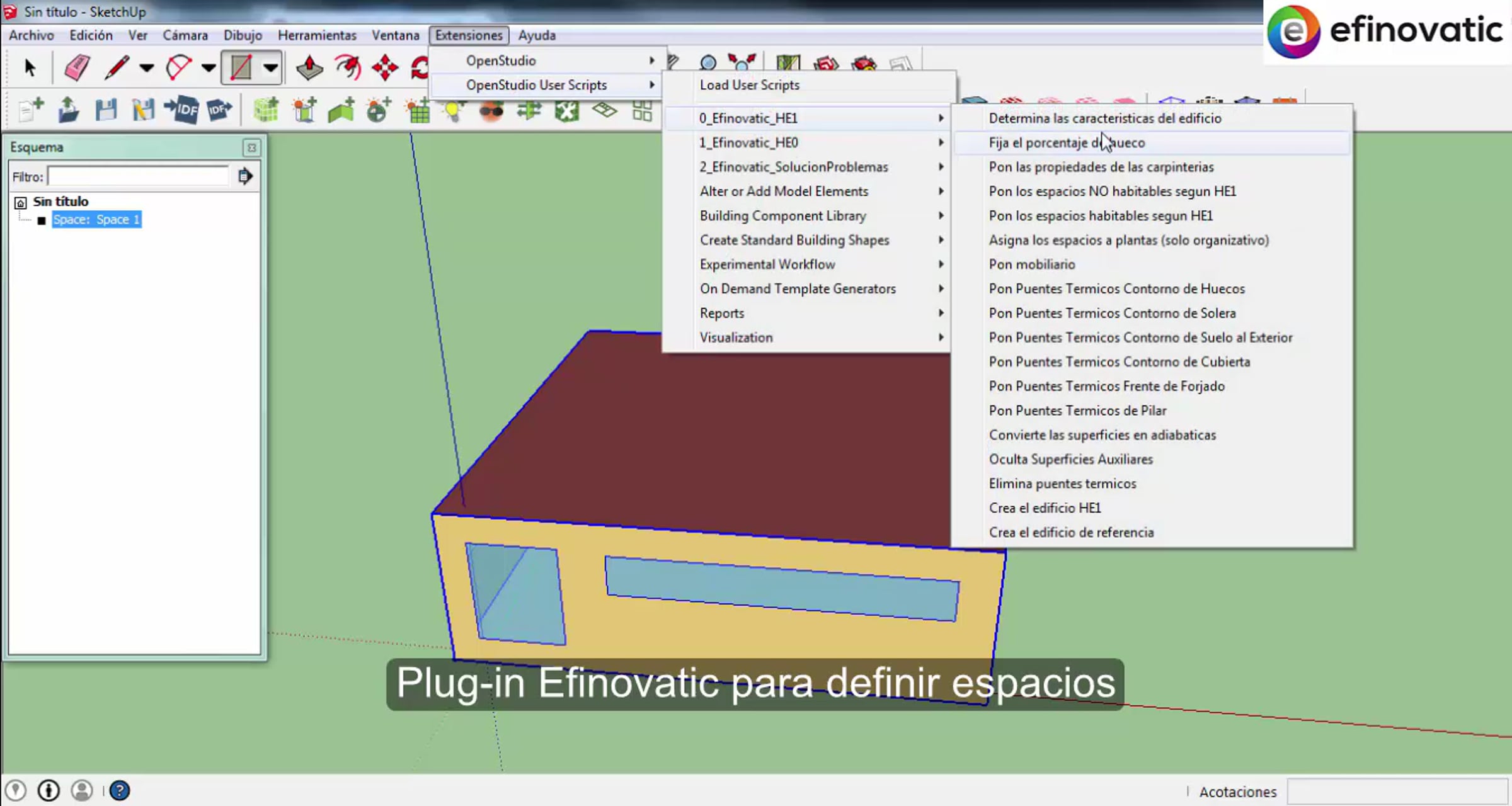Select the Move tool with red arrows
Viewport: 1512px width, 806px height.
(x=385, y=67)
